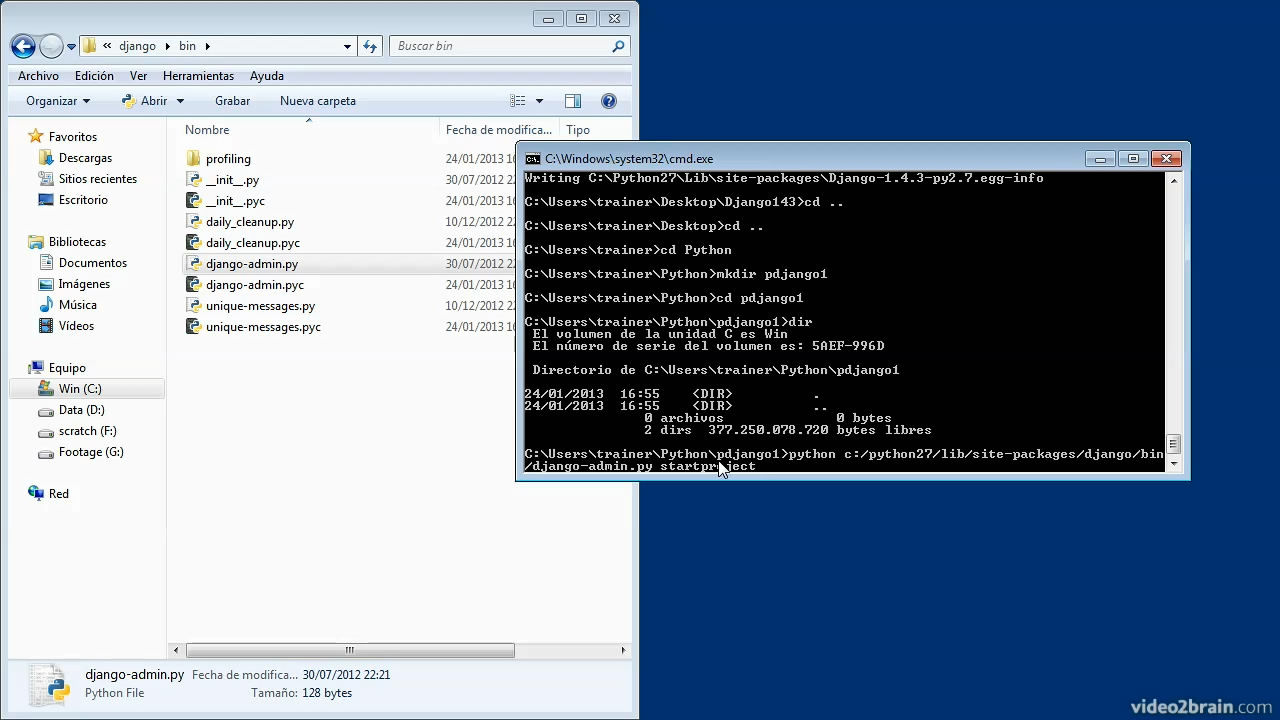Select the __init__.py file

(232, 180)
